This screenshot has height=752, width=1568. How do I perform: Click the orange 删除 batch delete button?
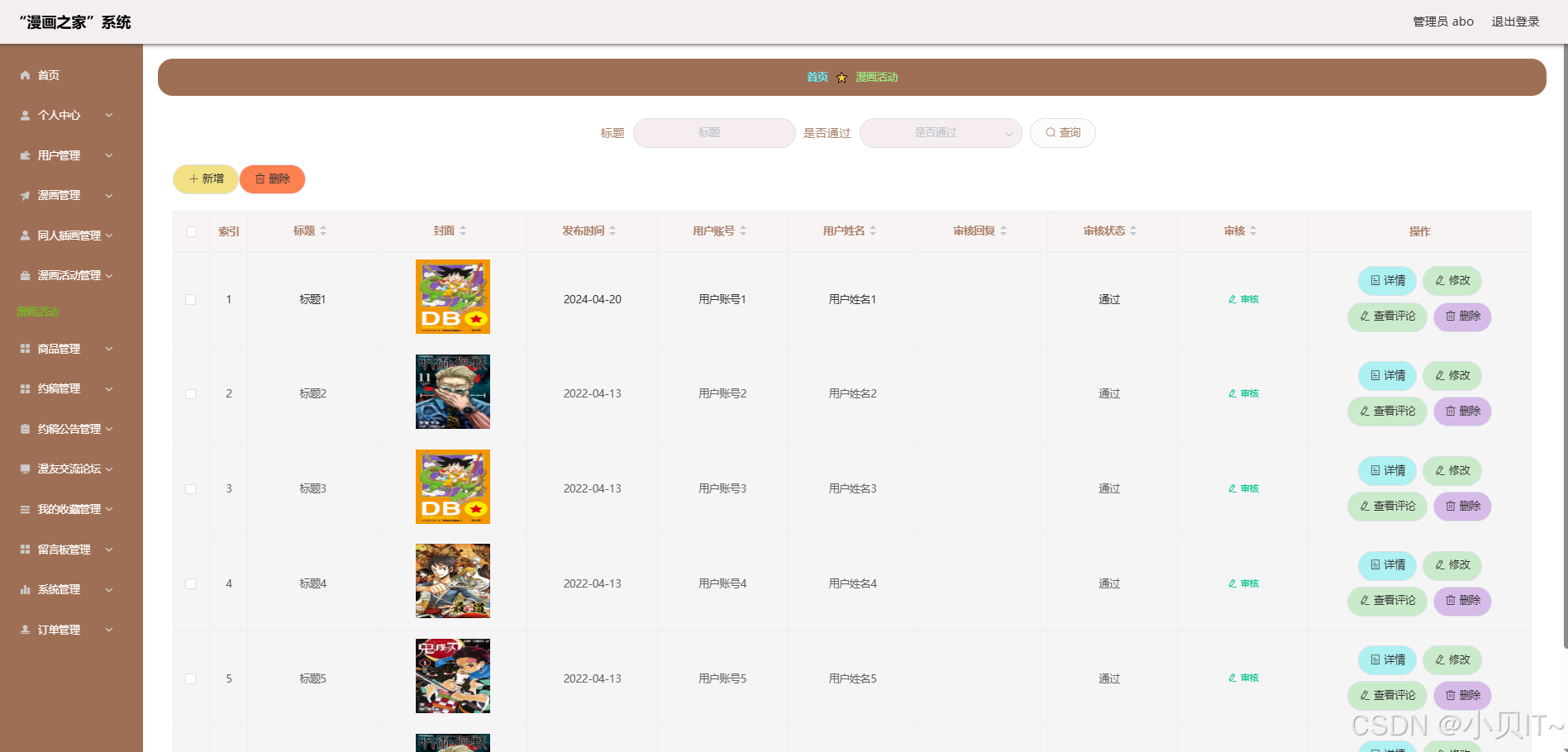[273, 179]
